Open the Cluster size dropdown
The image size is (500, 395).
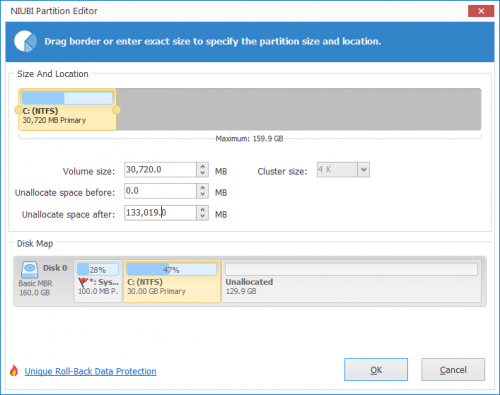[363, 170]
